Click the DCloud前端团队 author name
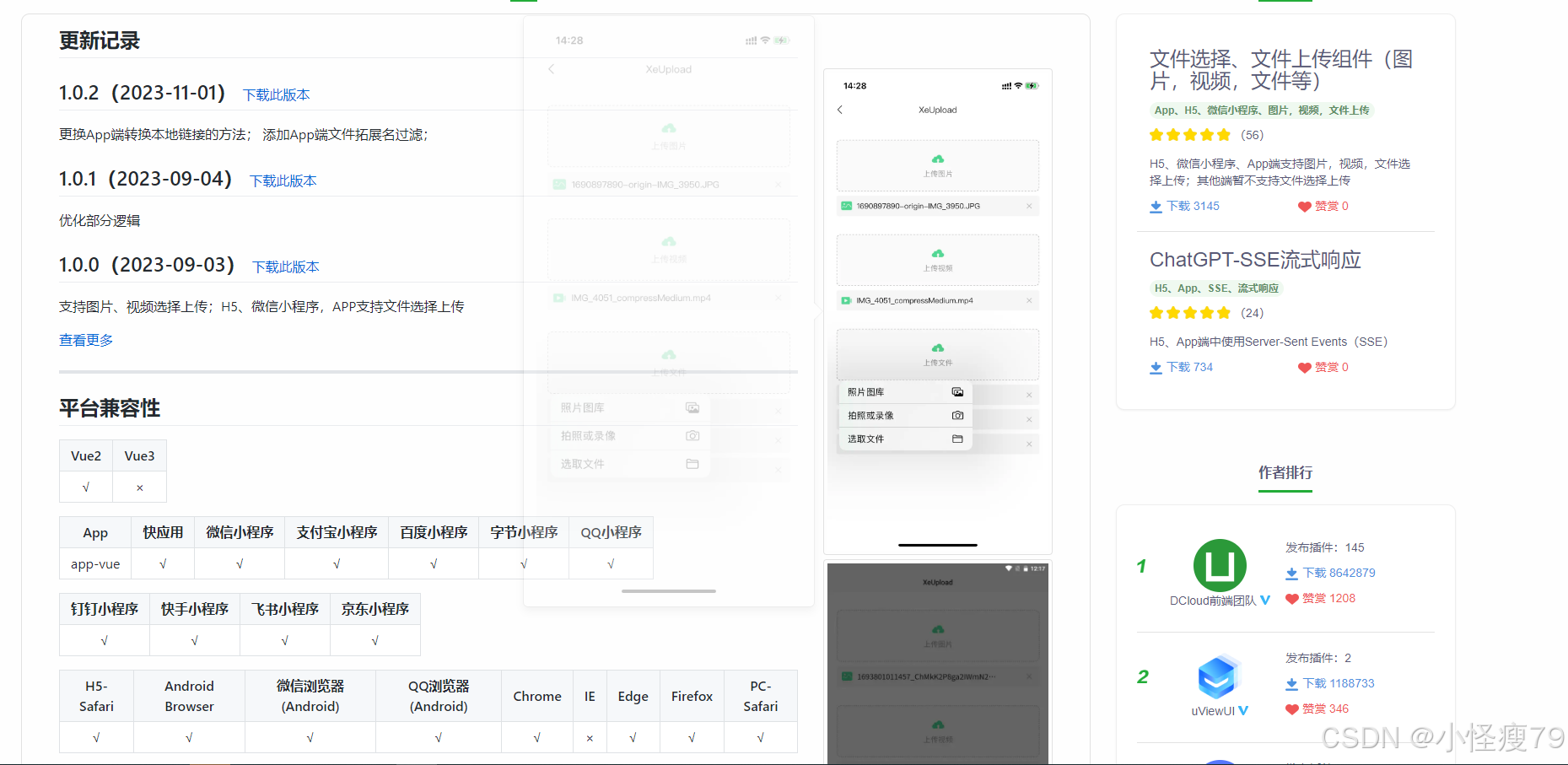The width and height of the screenshot is (1568, 765). (1213, 601)
